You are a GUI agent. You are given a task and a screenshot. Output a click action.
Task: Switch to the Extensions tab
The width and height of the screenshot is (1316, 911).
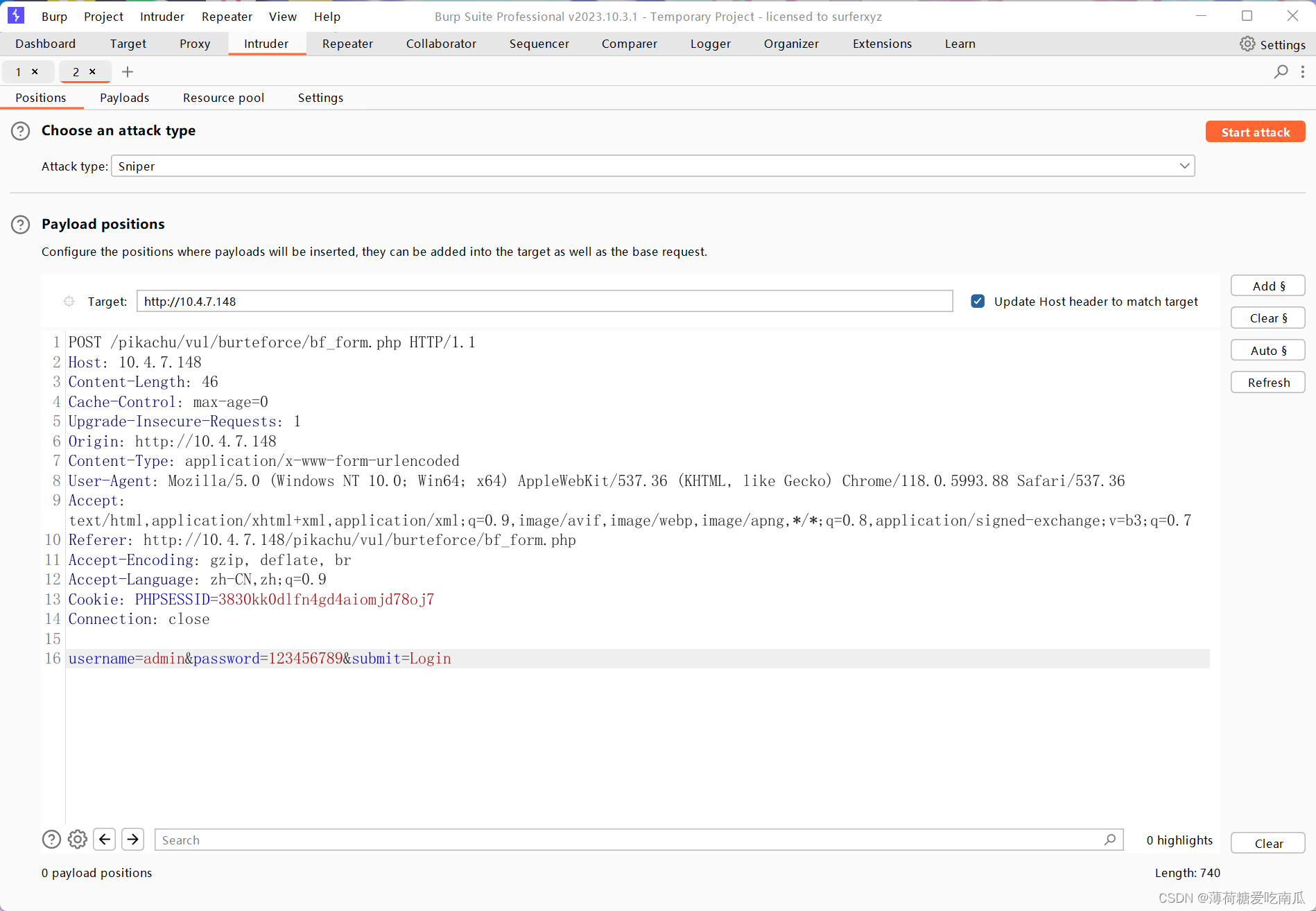pos(882,44)
